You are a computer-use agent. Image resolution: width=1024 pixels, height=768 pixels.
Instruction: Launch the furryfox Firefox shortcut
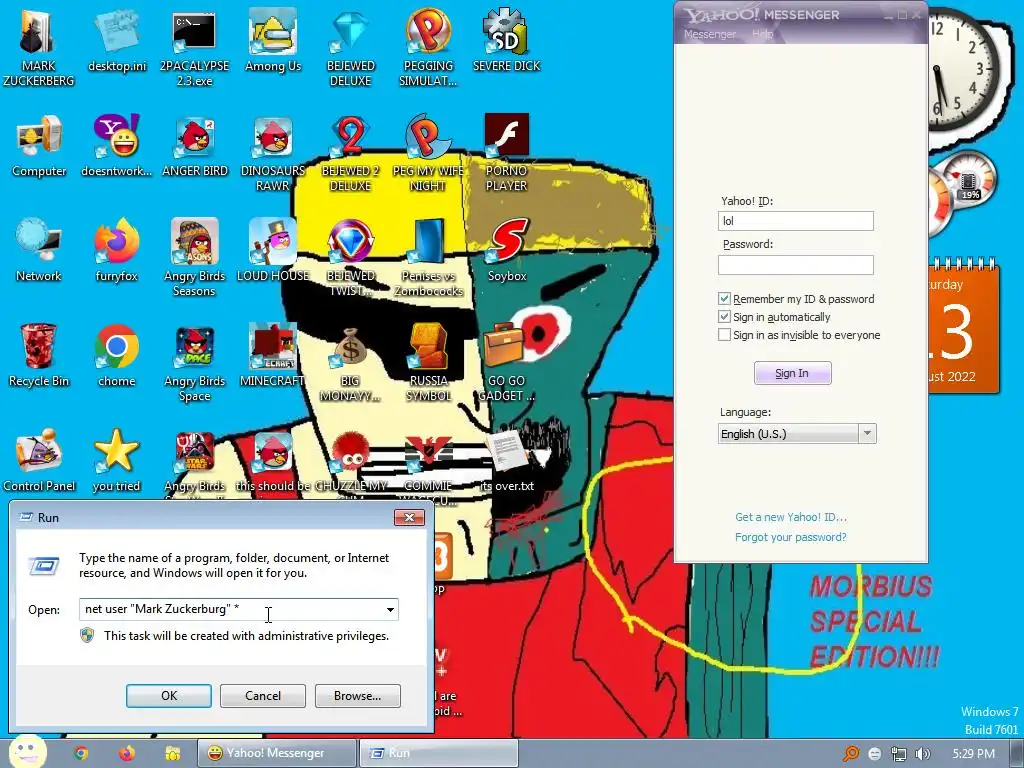117,251
